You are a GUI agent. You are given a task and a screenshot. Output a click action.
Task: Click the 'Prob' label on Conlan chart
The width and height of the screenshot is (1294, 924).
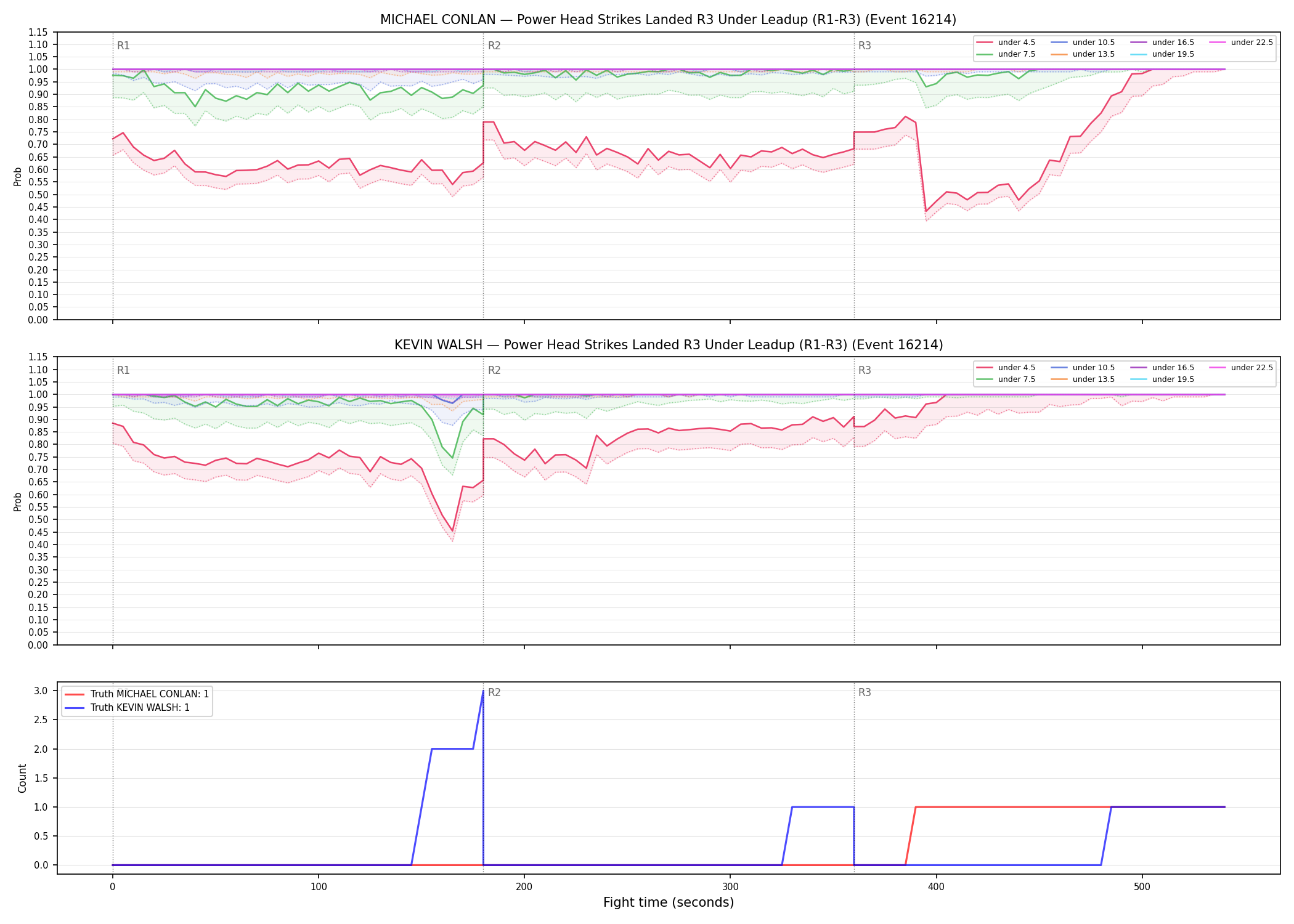click(x=18, y=176)
